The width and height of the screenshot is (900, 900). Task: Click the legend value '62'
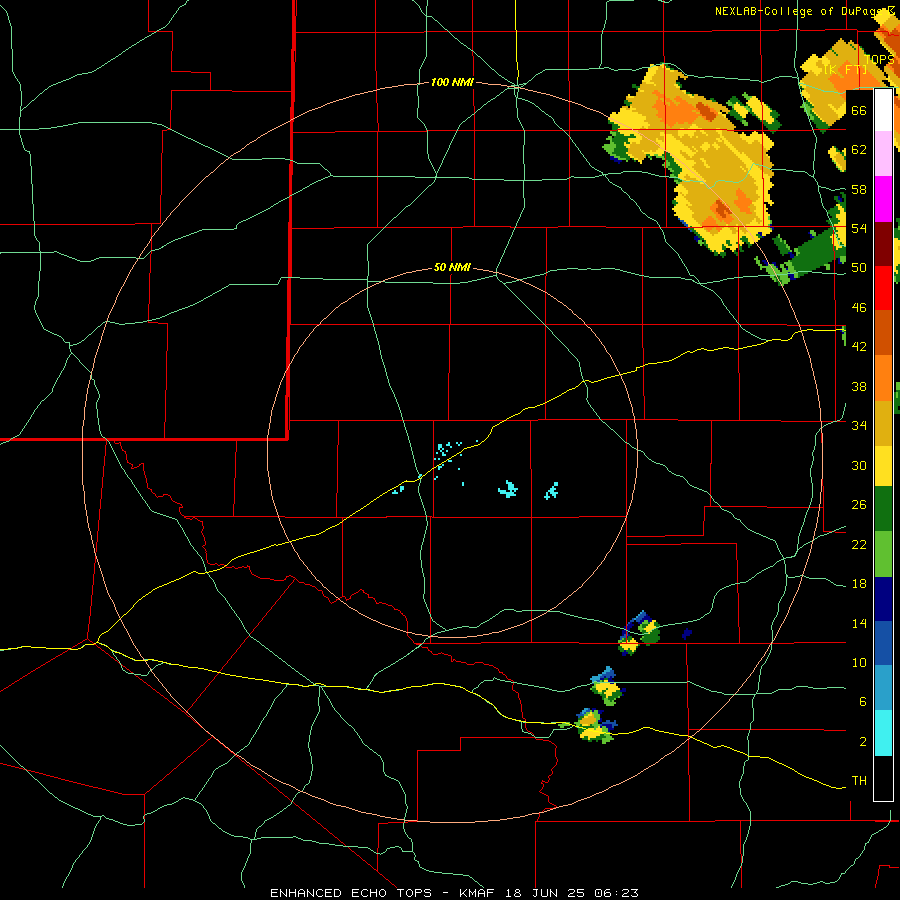coord(859,150)
